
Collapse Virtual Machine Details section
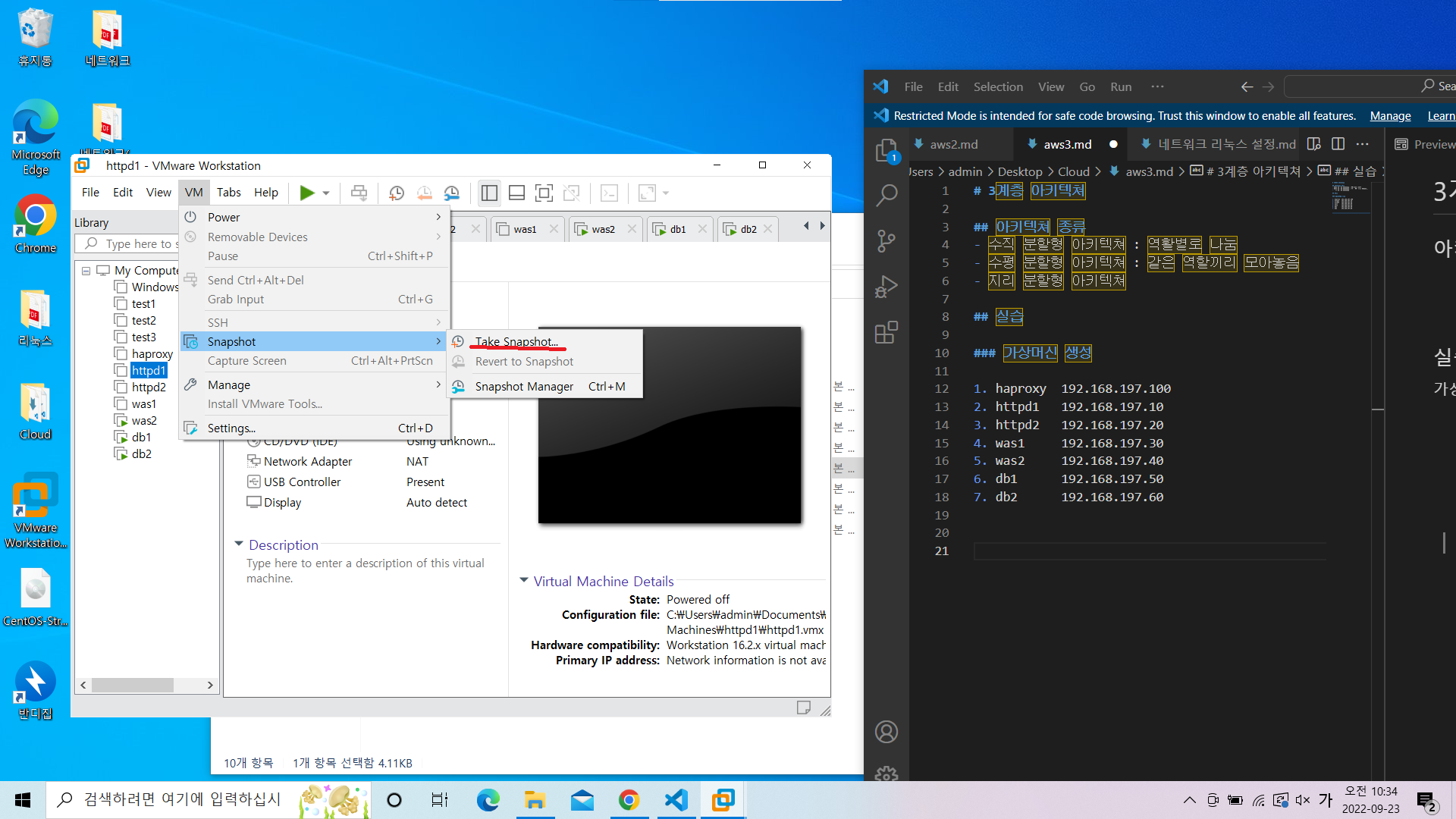(x=523, y=581)
